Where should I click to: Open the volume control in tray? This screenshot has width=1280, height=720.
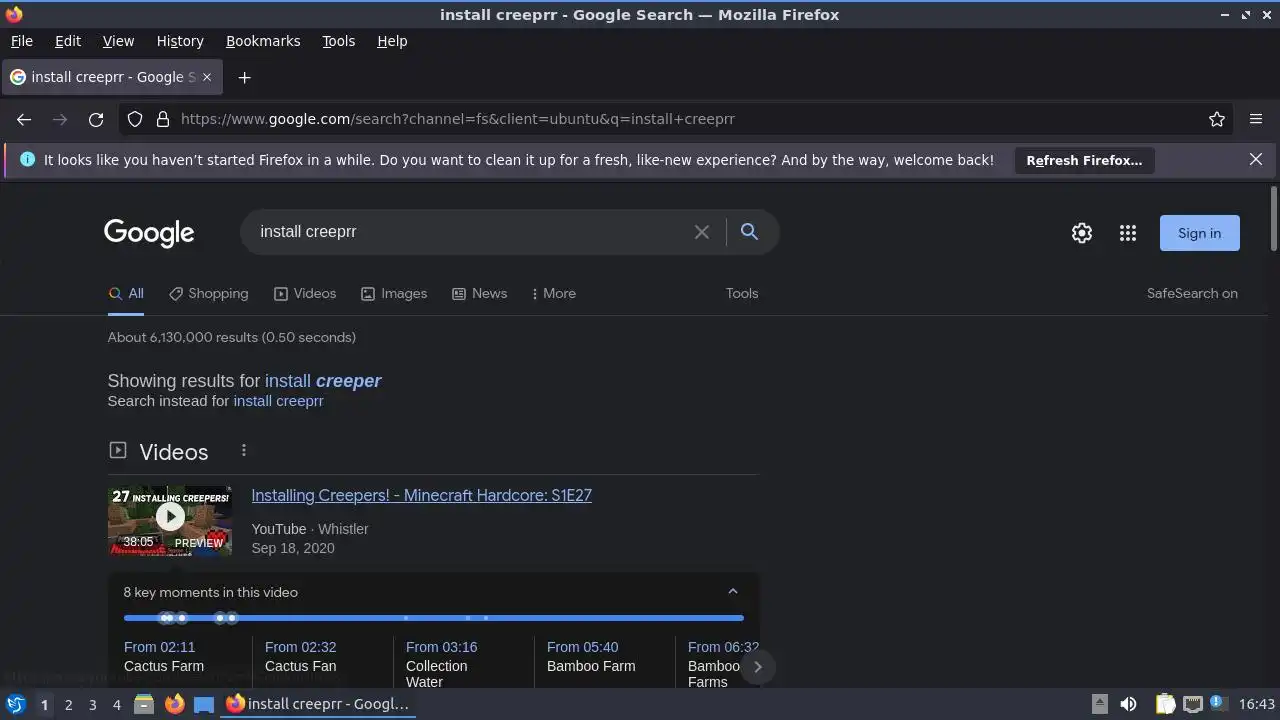(1128, 704)
